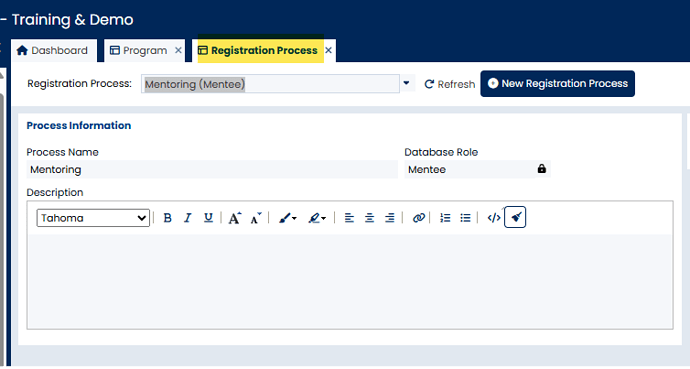
Task: Switch to the Dashboard tab
Action: [x=52, y=51]
